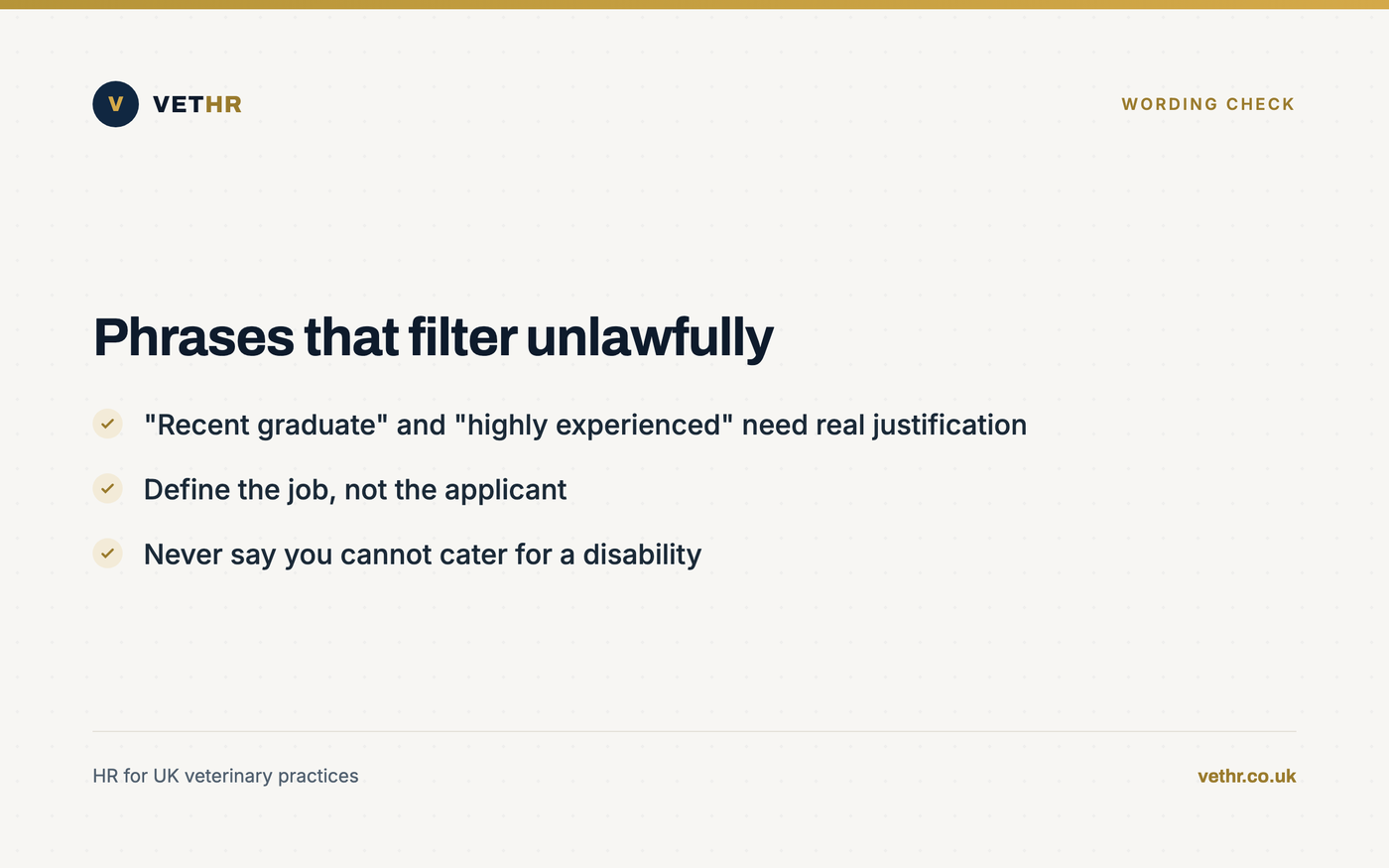1389x868 pixels.
Task: Click the dark "VET" letters in the wordmark
Action: [x=179, y=104]
